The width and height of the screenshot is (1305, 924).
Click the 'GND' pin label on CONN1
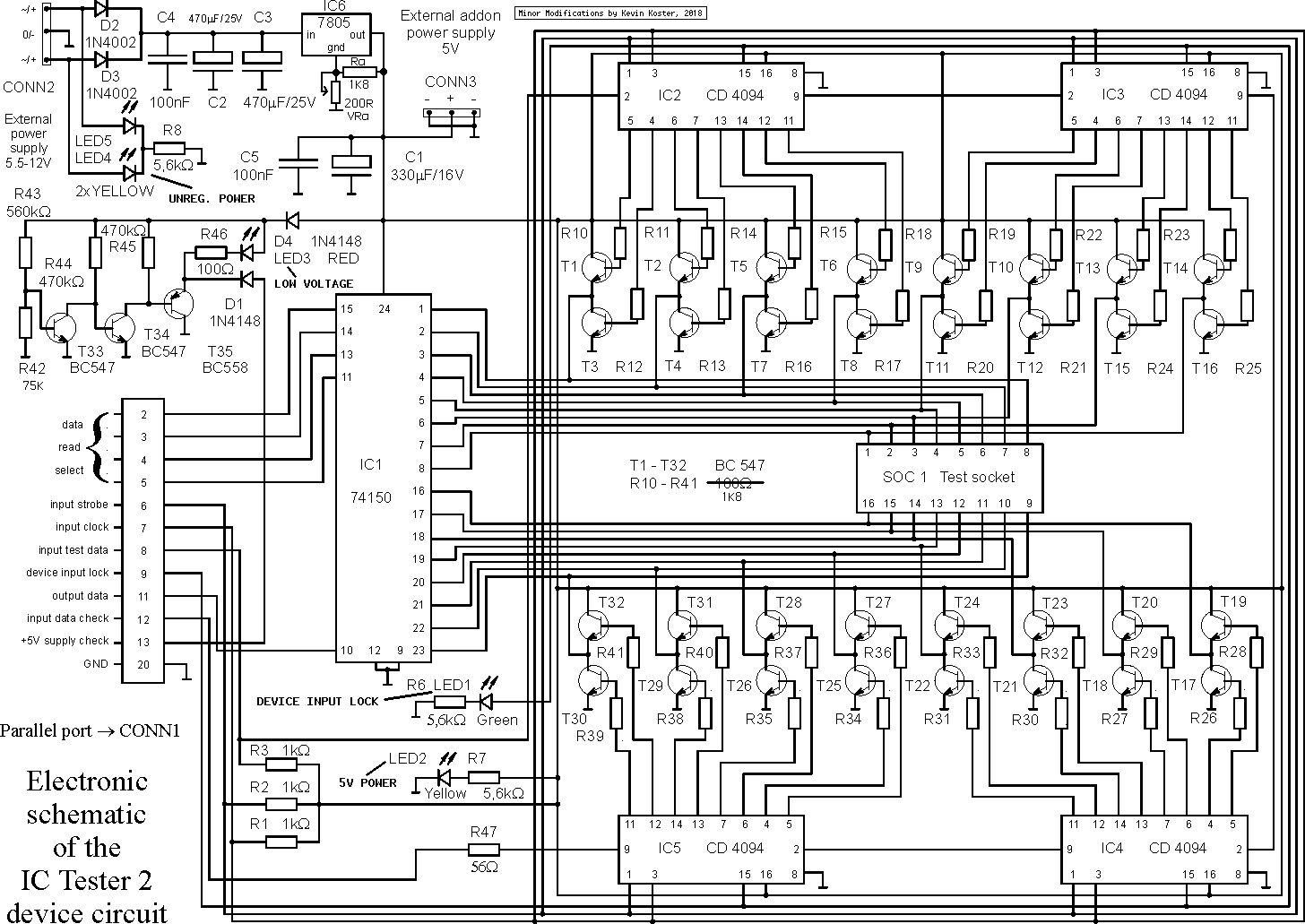95,664
